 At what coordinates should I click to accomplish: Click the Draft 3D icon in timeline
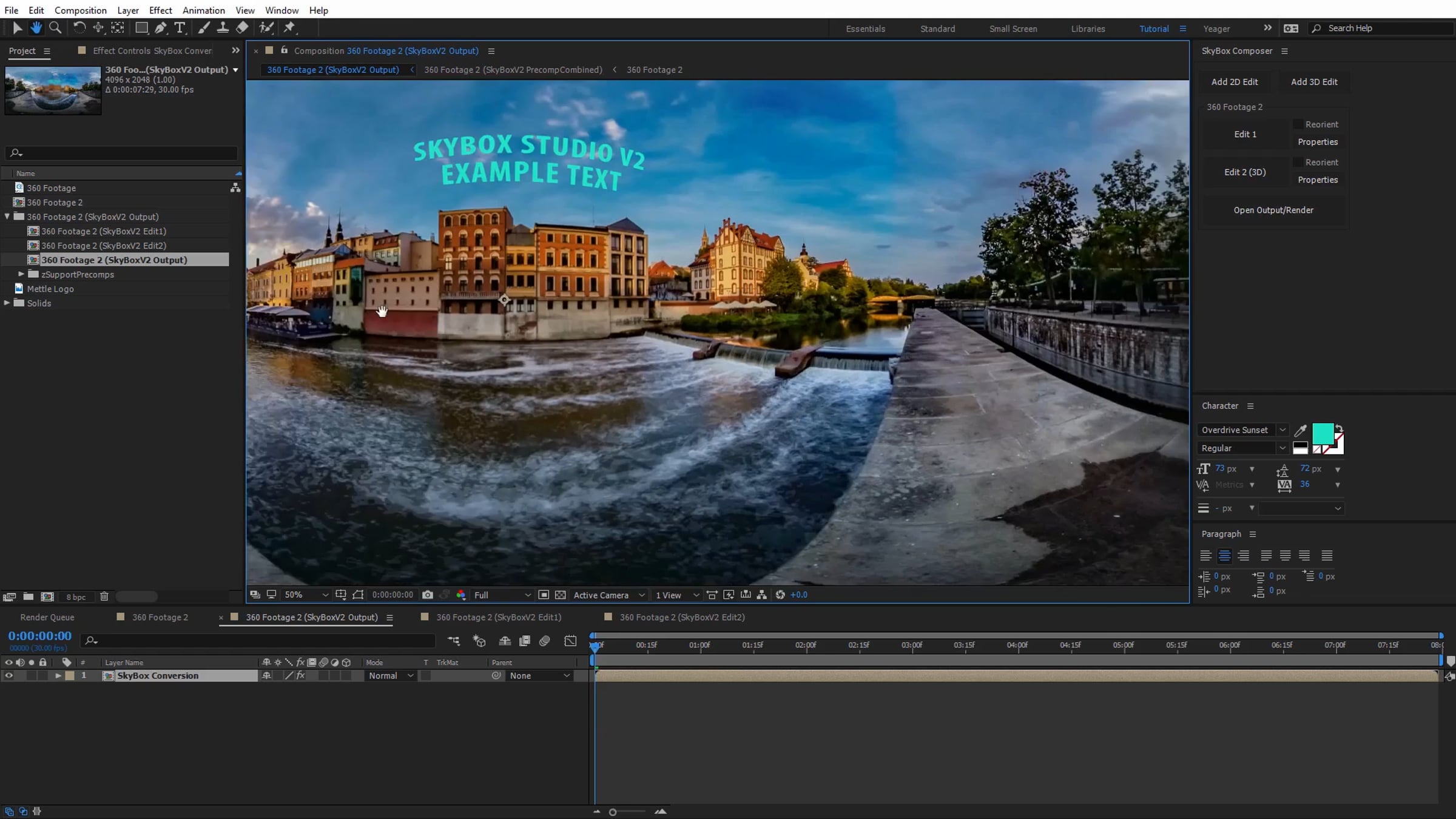(479, 641)
